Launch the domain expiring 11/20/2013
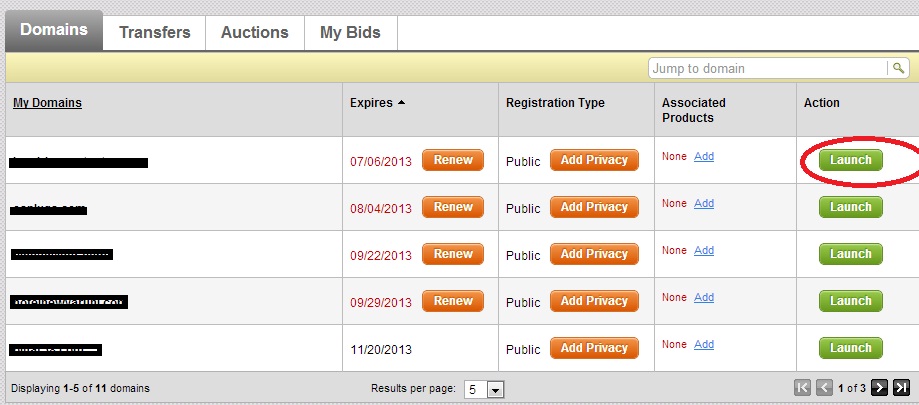Viewport: 919px width, 405px height. 850,348
